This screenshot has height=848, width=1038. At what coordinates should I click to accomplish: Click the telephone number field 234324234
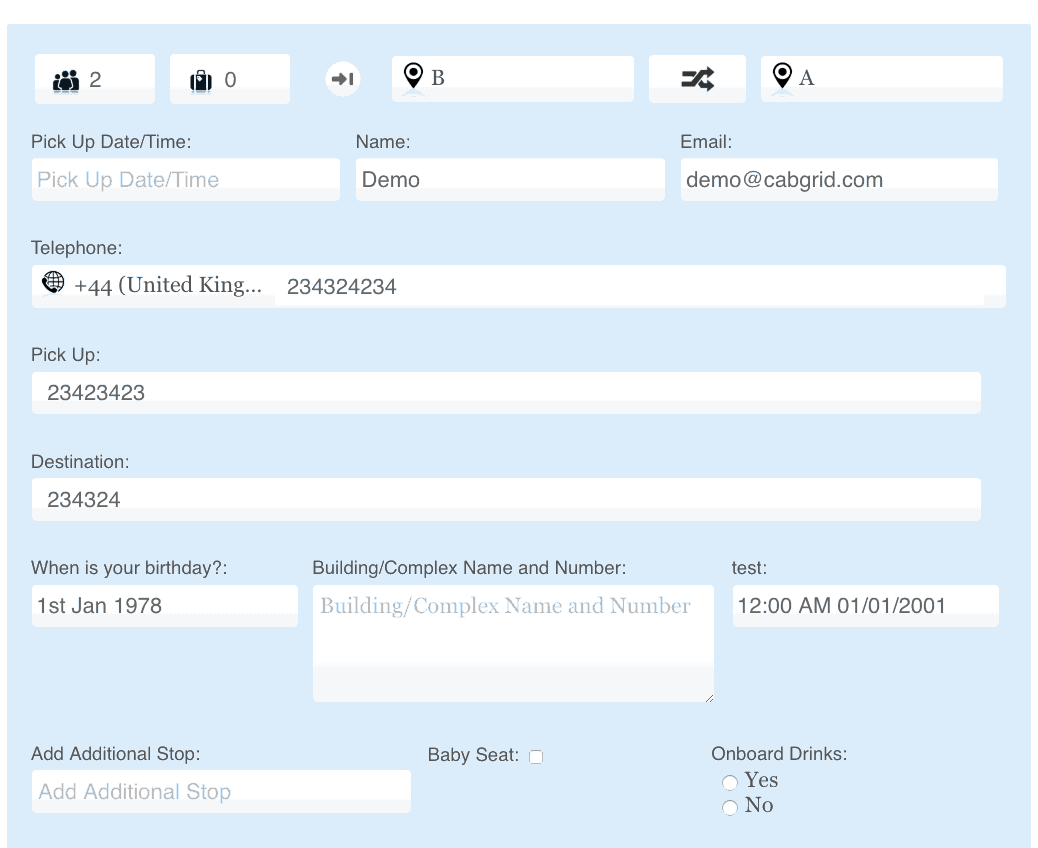pos(629,287)
